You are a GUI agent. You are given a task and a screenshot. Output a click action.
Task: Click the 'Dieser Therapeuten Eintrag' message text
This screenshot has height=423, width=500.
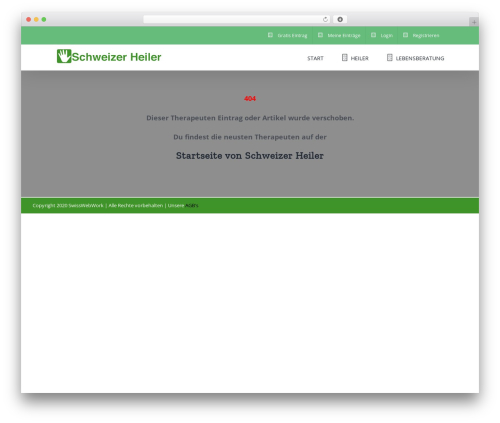(x=250, y=118)
